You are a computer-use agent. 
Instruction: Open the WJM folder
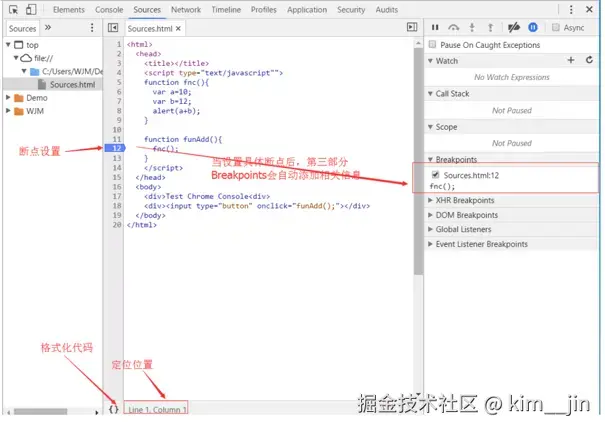[x=35, y=111]
